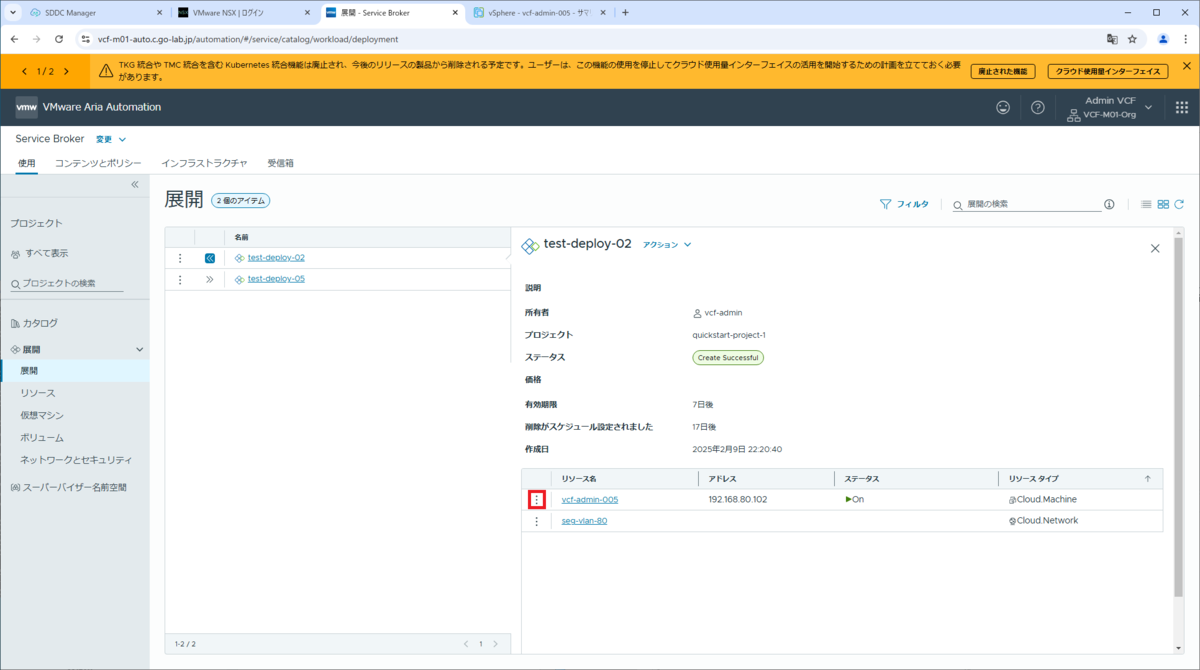This screenshot has height=670, width=1200.
Task: Collapse the 展開 sidebar section
Action: click(x=139, y=350)
